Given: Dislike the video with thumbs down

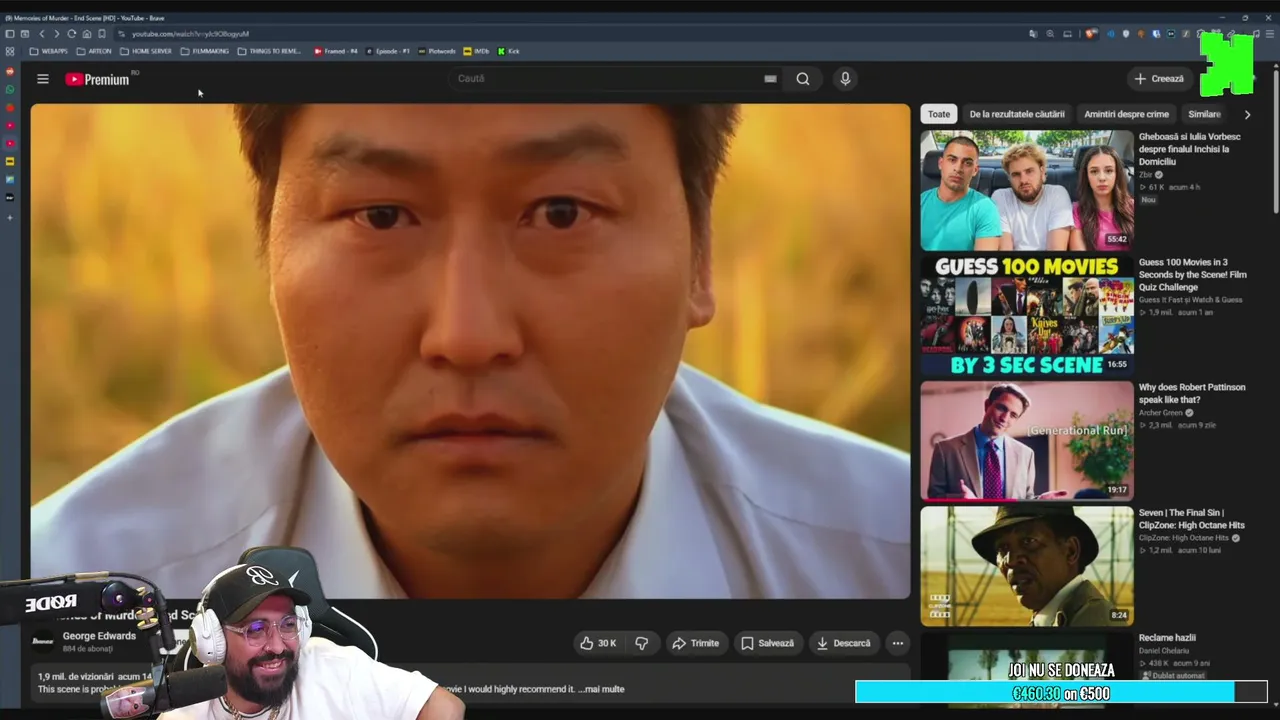Looking at the screenshot, I should point(642,643).
